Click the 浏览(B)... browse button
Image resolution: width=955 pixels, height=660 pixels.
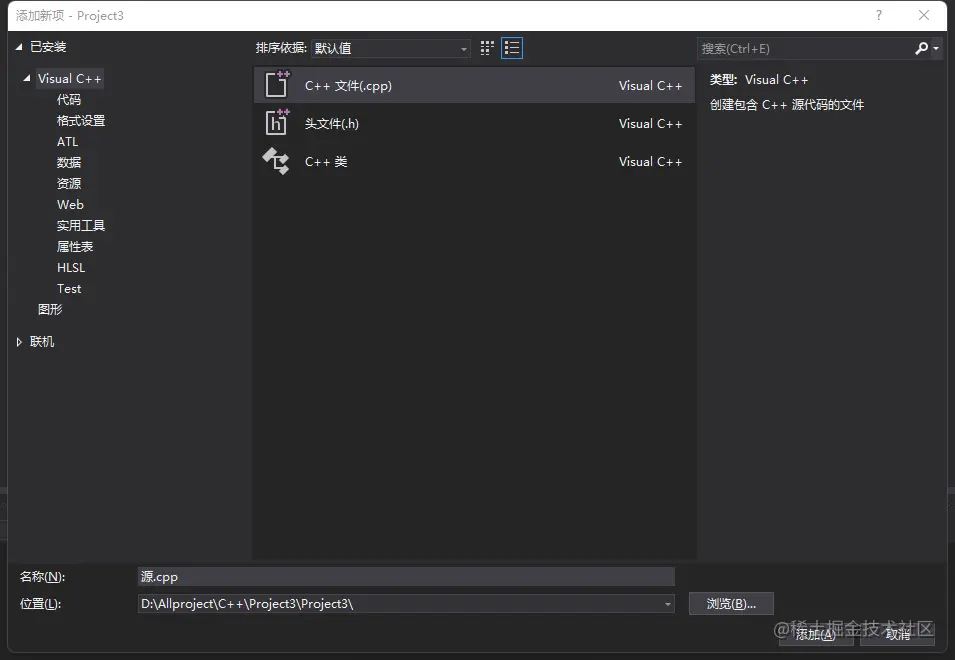coord(731,603)
